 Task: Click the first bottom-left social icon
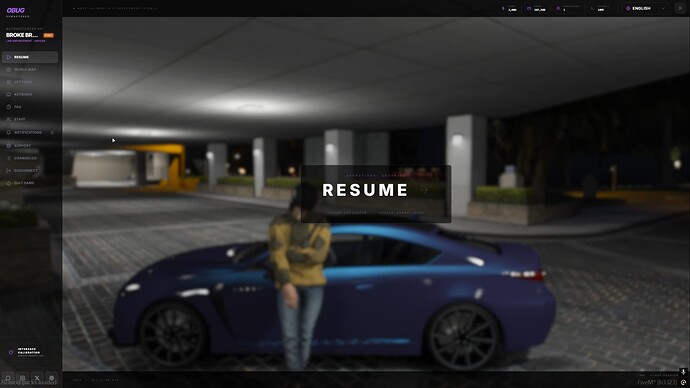tap(8, 378)
